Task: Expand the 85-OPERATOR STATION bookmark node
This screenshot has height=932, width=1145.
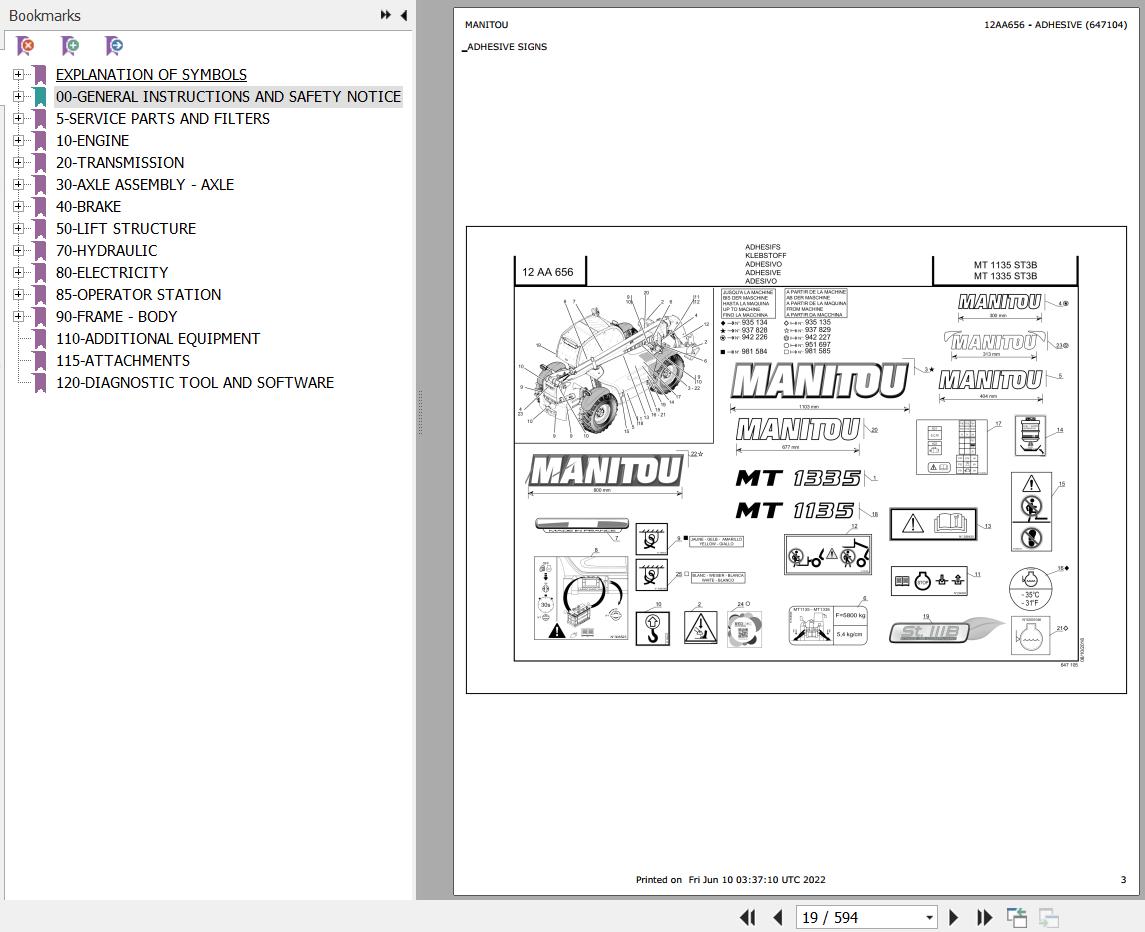Action: pyautogui.click(x=18, y=294)
